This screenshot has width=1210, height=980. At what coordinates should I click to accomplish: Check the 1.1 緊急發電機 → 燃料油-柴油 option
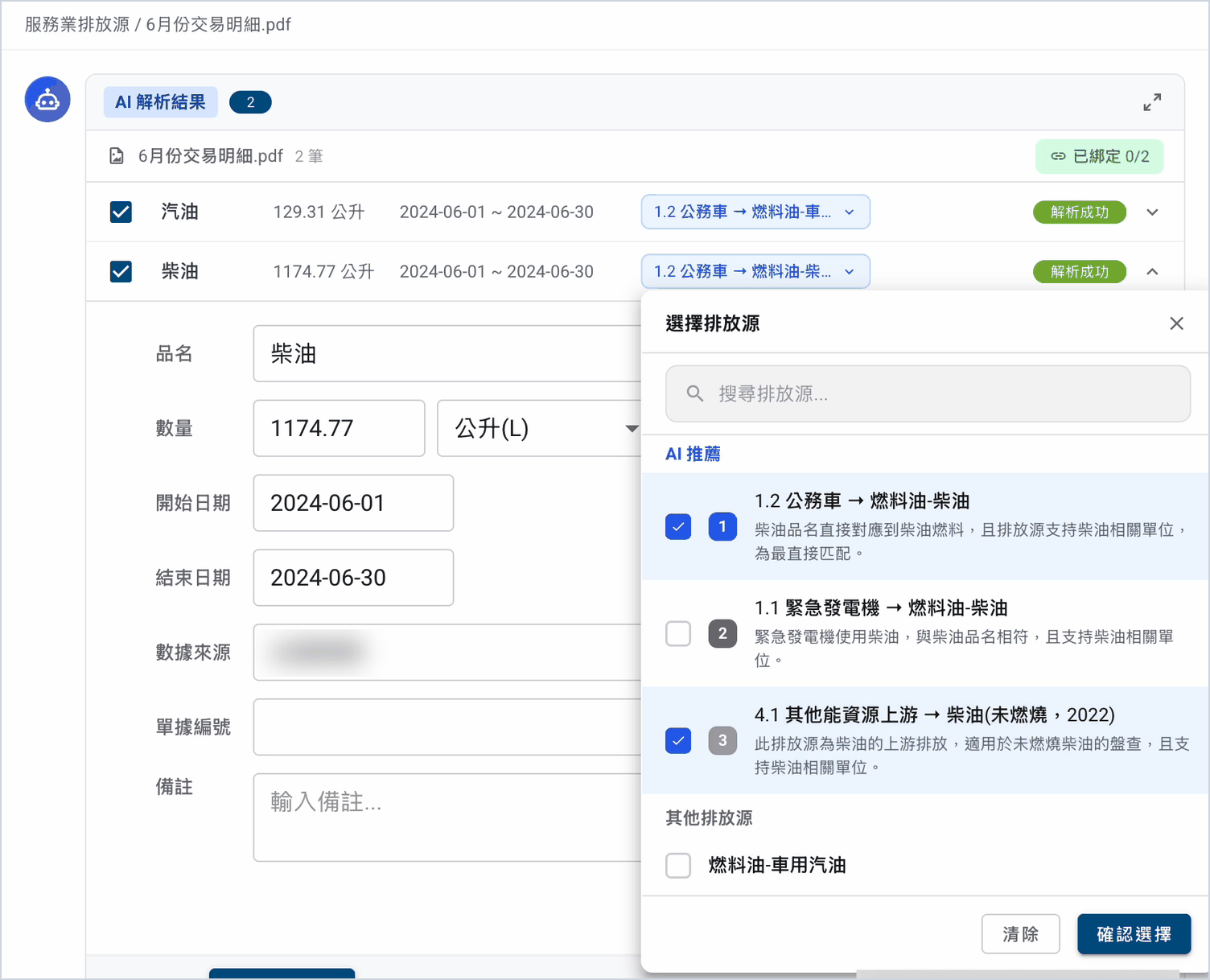678,634
